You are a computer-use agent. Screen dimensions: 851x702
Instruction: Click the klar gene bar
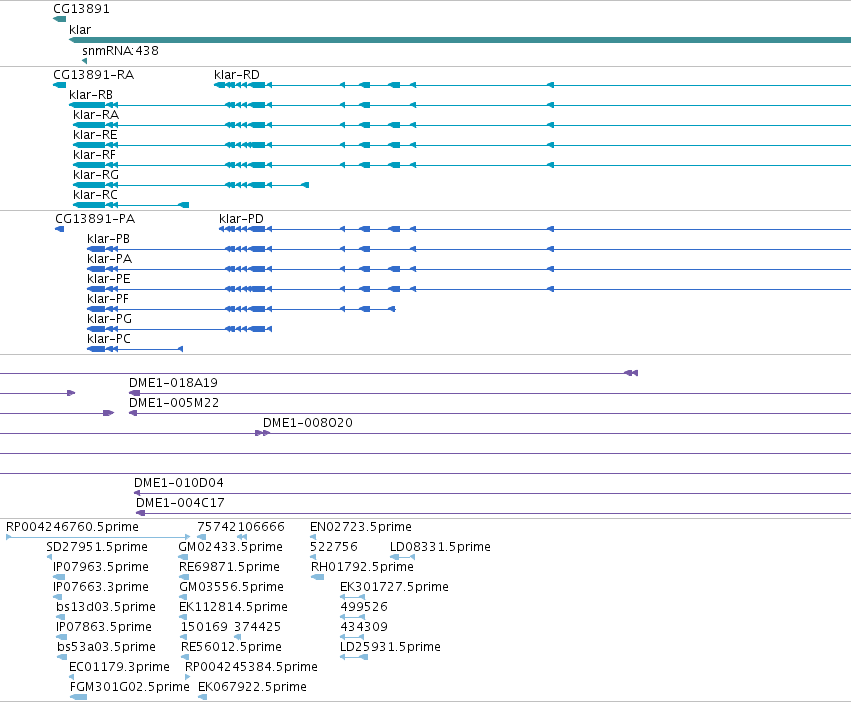pyautogui.click(x=460, y=40)
